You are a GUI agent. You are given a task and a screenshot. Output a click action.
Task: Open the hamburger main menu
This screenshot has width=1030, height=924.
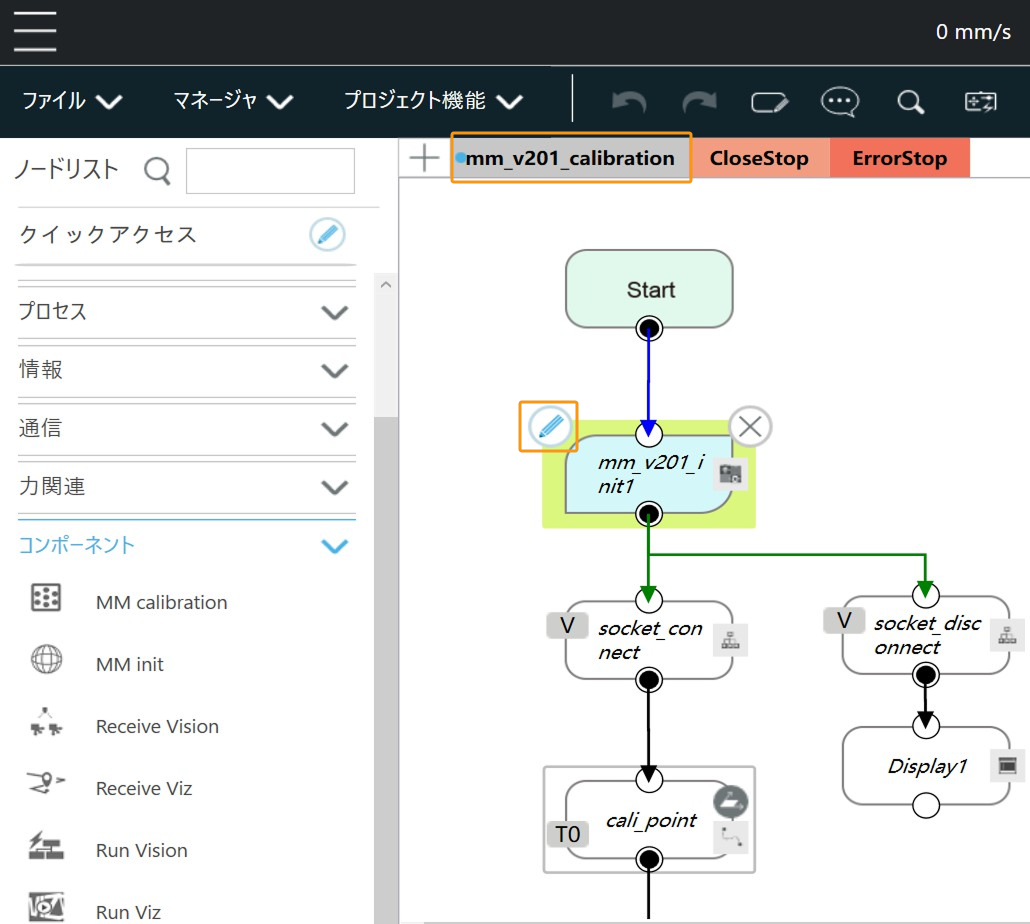pos(35,31)
